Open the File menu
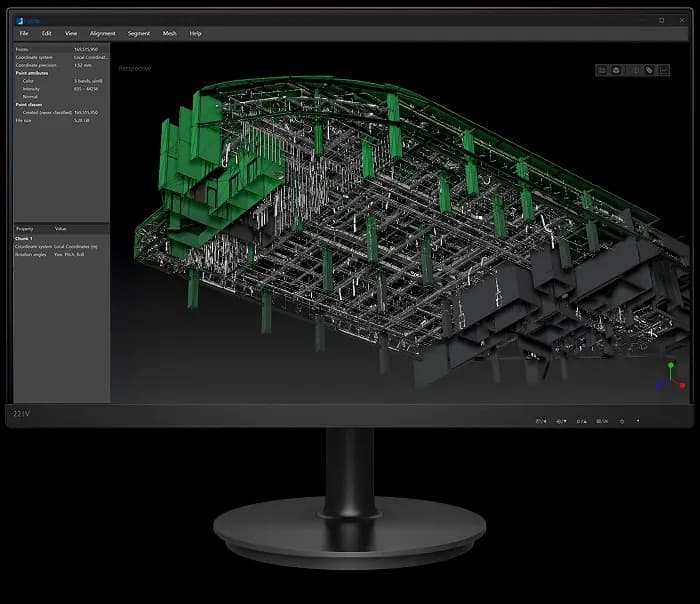 24,33
